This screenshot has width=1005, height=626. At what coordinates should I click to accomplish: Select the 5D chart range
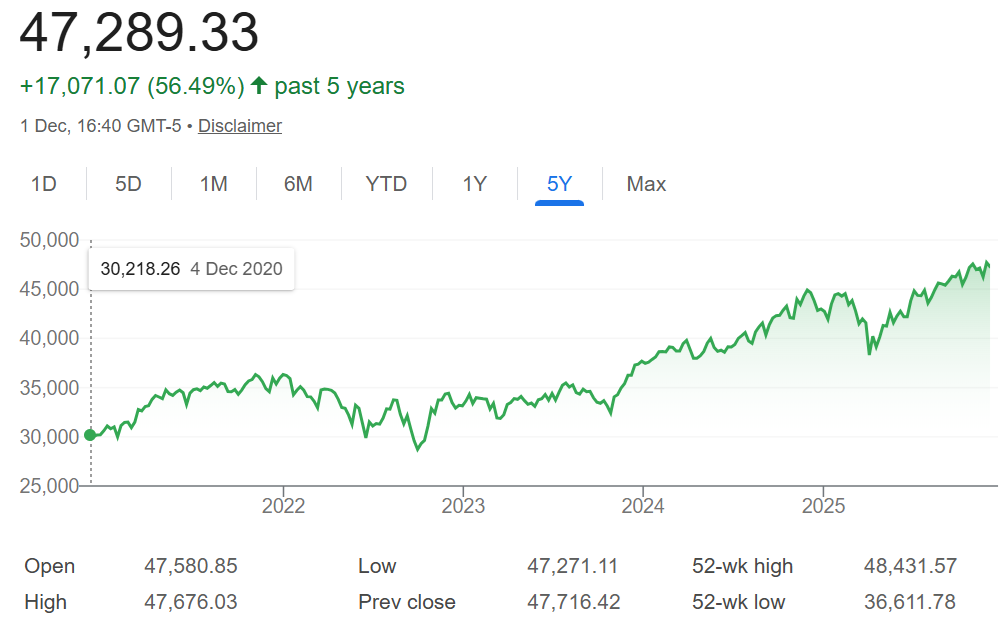click(x=128, y=184)
